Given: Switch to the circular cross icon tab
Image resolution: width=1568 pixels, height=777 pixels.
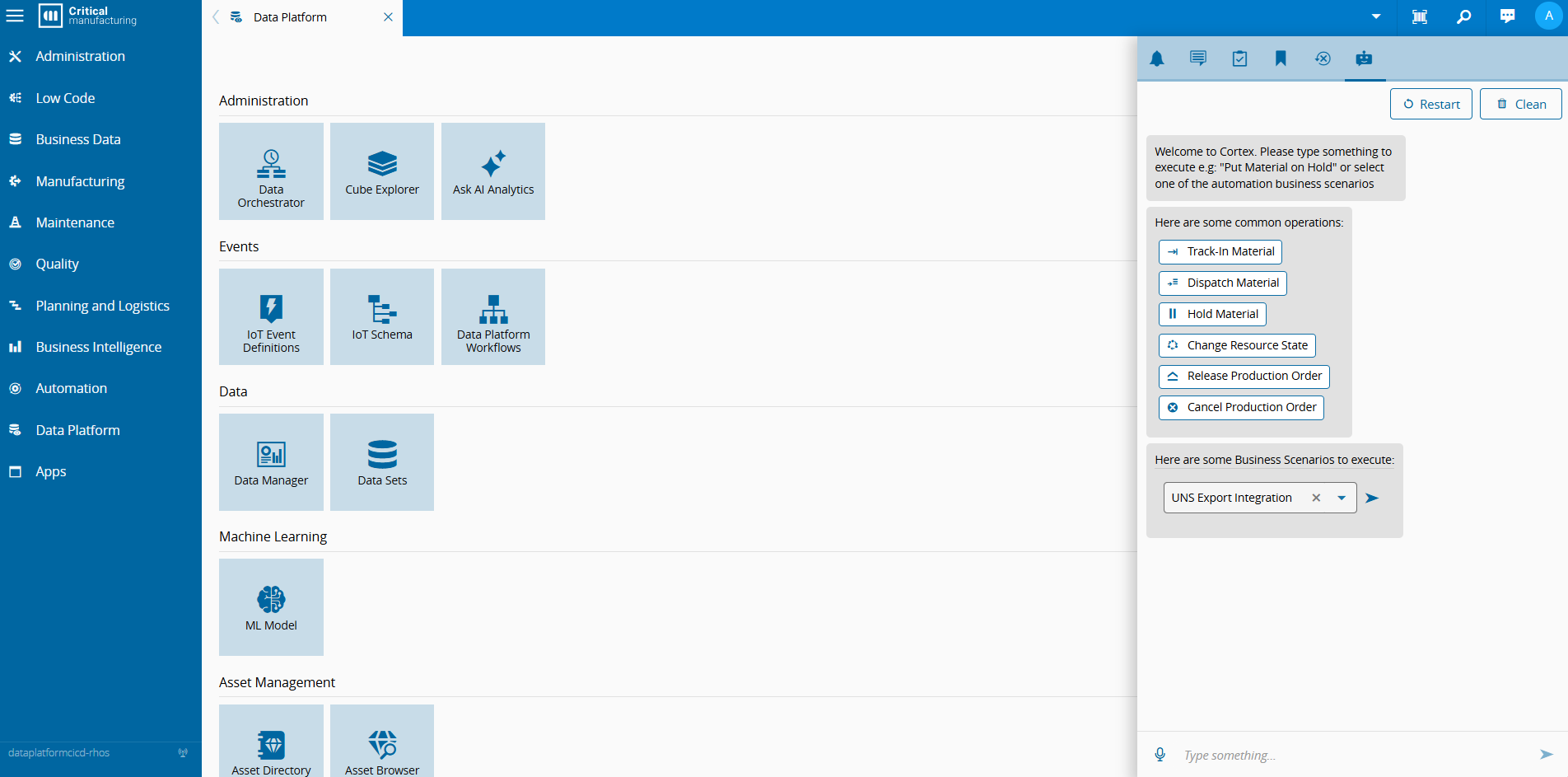Looking at the screenshot, I should 1323,59.
